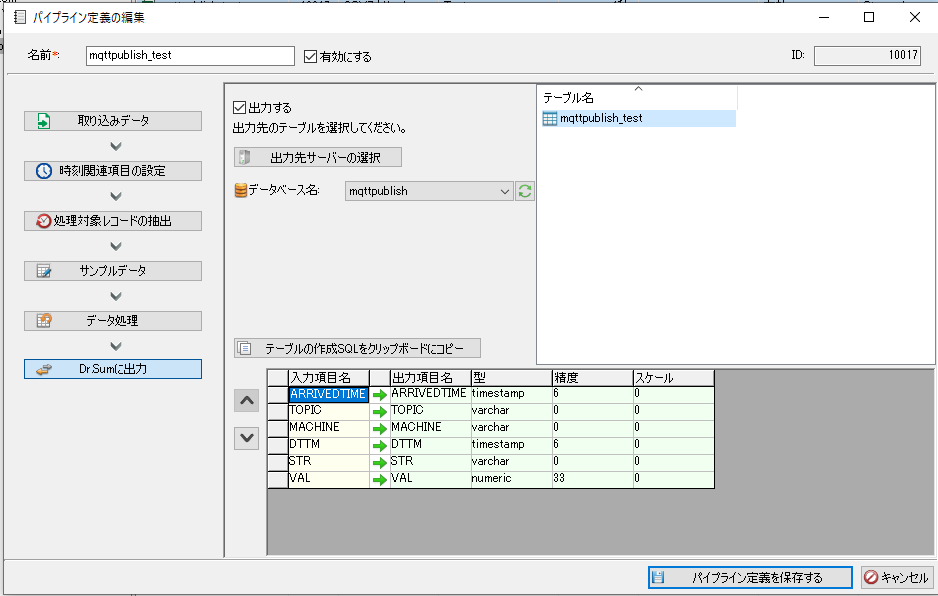The image size is (938, 596).
Task: Toggle the 出力する checkbox
Action: (239, 107)
